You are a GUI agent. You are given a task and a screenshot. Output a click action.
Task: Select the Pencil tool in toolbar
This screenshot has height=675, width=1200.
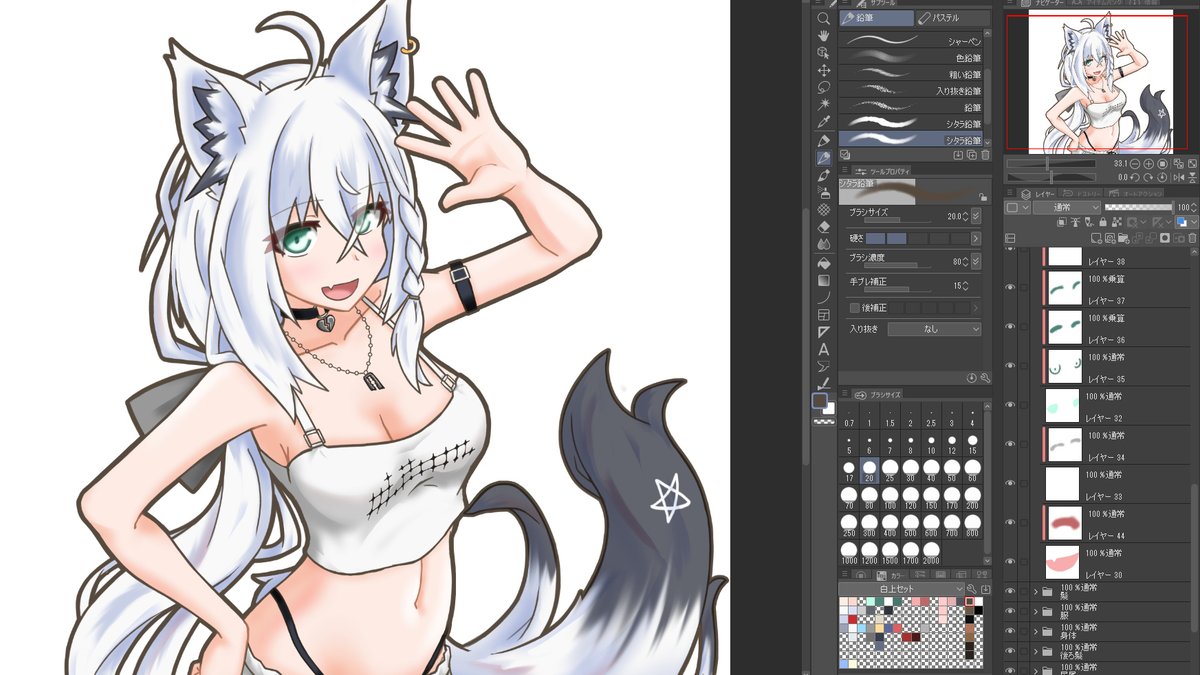(x=824, y=158)
